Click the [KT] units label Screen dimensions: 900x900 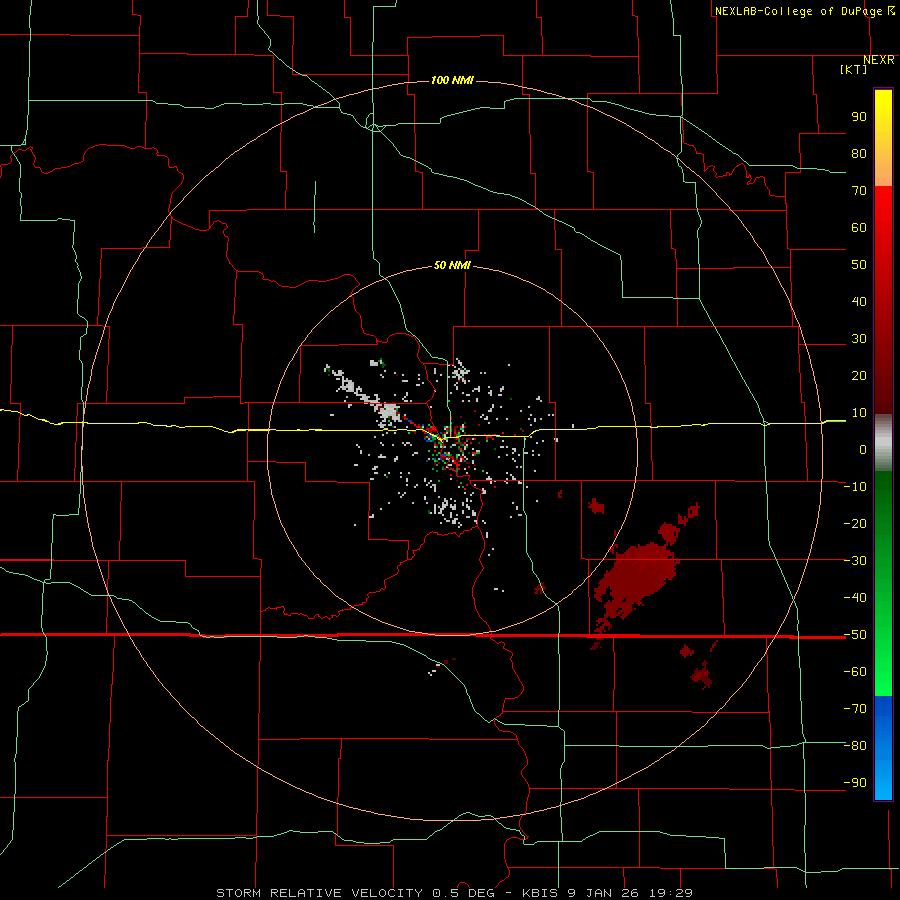(854, 69)
